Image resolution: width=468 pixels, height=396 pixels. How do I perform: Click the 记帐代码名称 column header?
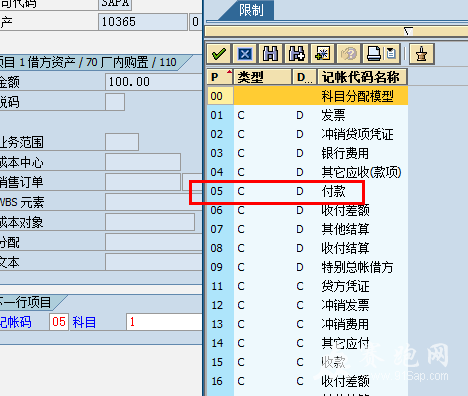coord(362,77)
